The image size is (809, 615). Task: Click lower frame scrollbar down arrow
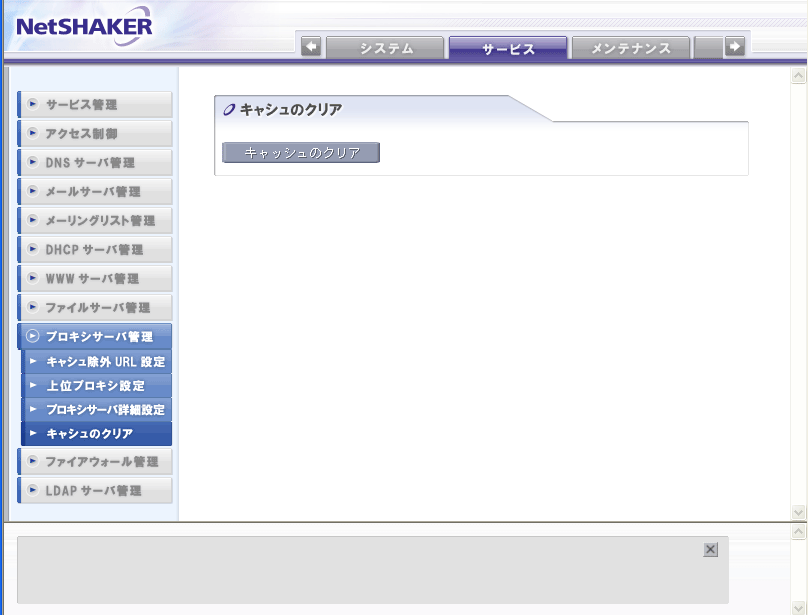pyautogui.click(x=798, y=608)
